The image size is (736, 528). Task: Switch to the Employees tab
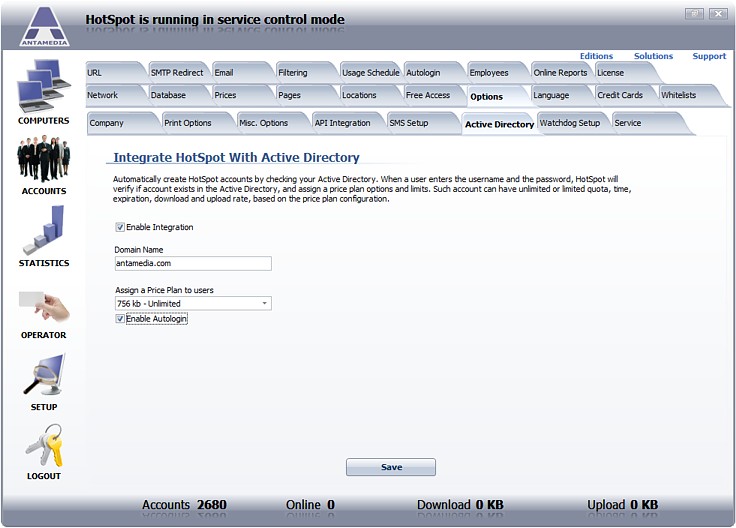point(496,73)
